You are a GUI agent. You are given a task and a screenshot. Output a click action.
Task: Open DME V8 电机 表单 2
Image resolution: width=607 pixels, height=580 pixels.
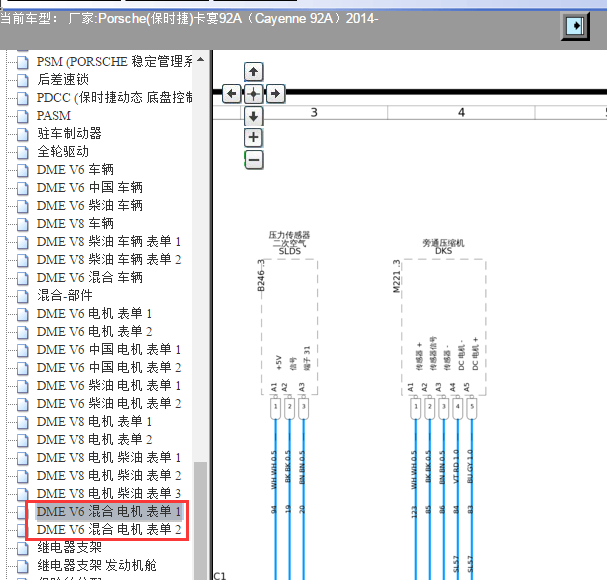[x=94, y=439]
